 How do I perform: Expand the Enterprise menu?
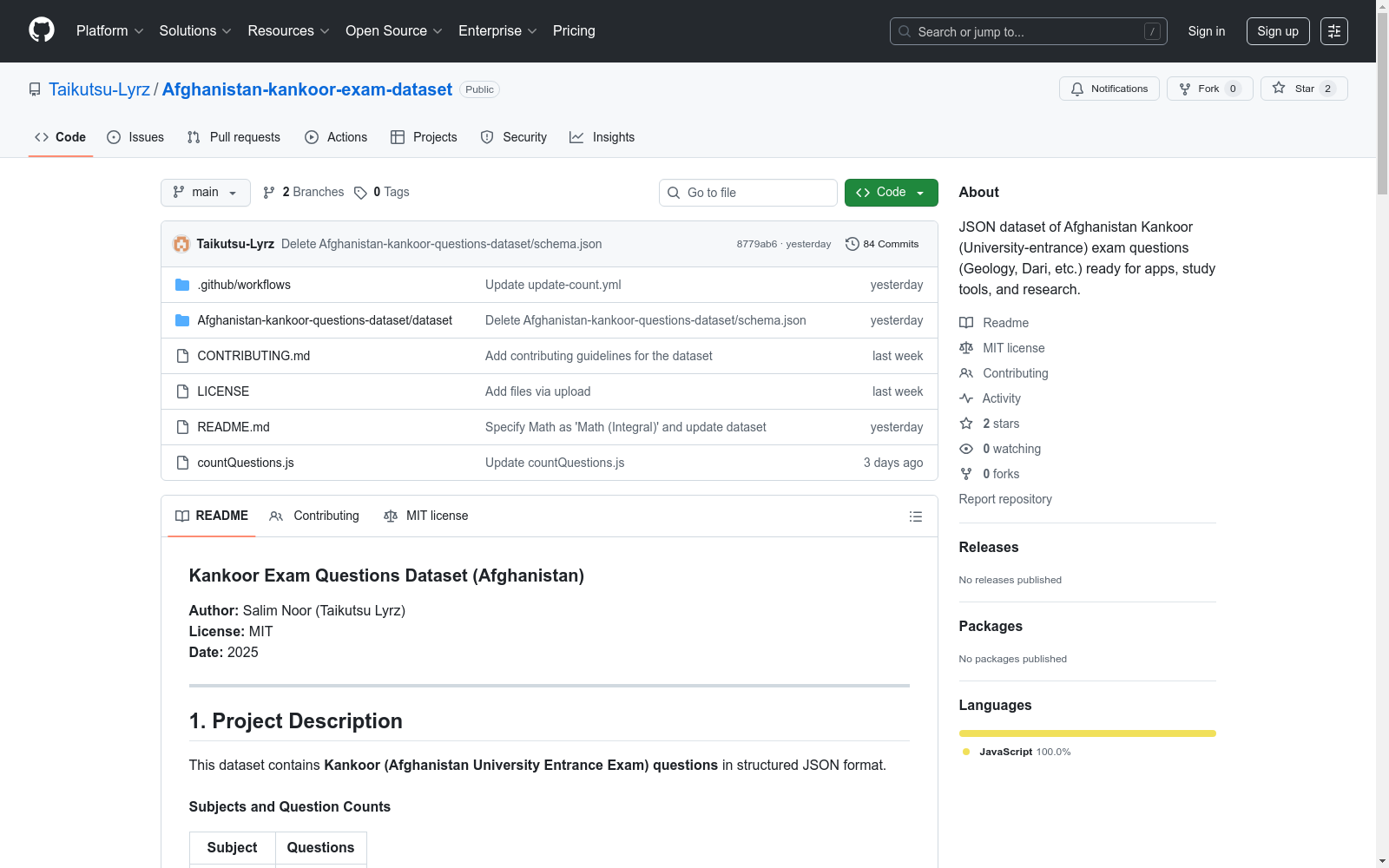point(497,31)
